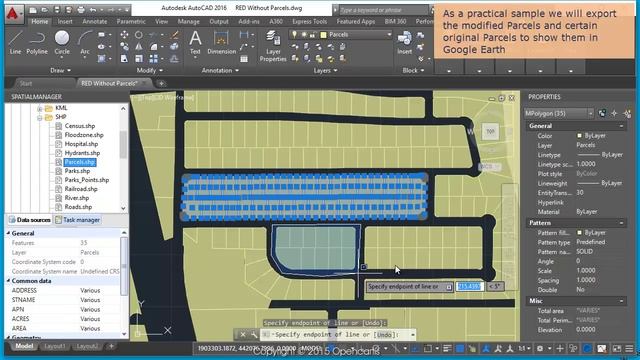Open the Start file tab
Viewport: 640px width, 360px height.
click(26, 83)
